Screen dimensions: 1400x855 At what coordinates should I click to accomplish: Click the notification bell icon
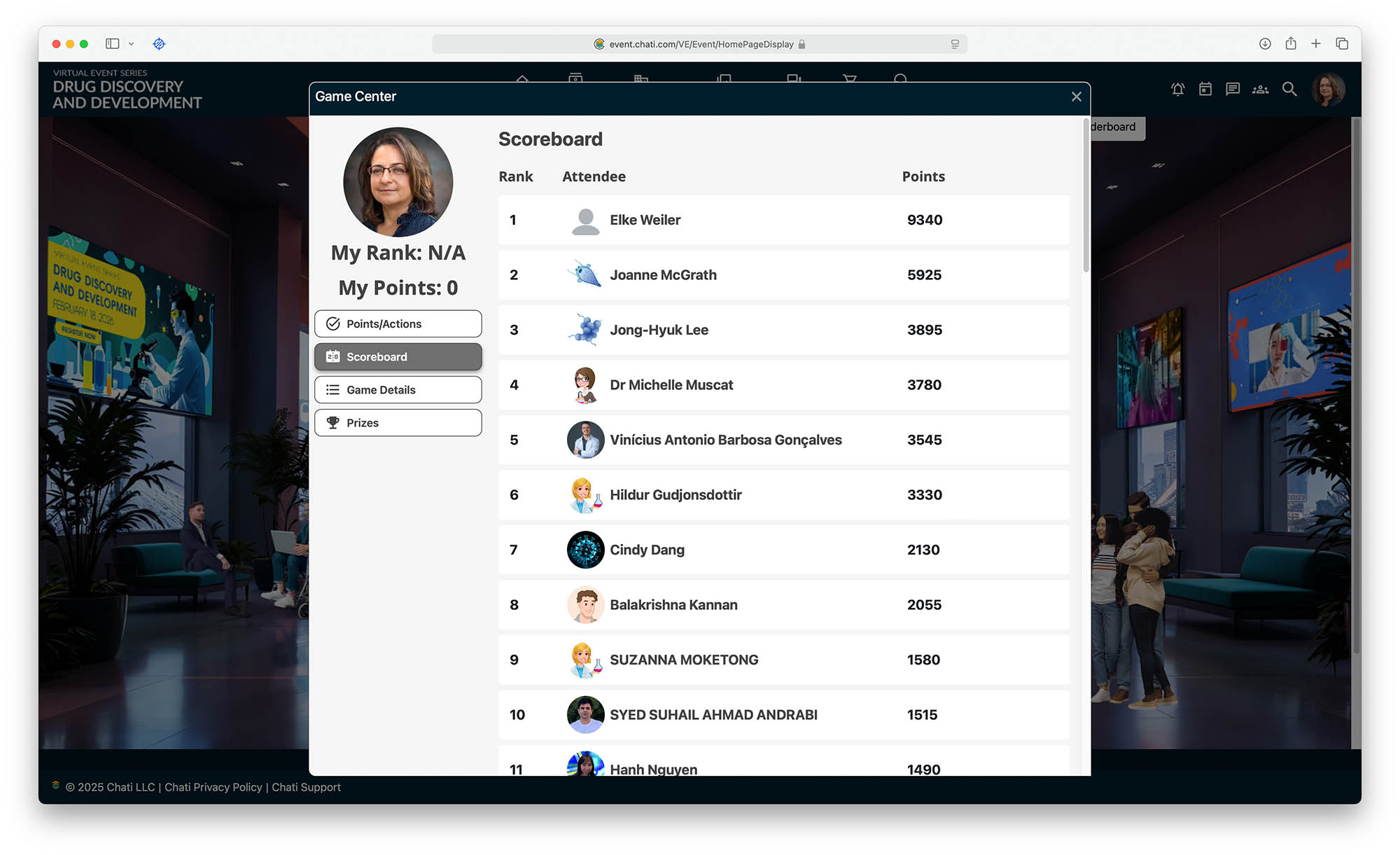[x=1177, y=90]
